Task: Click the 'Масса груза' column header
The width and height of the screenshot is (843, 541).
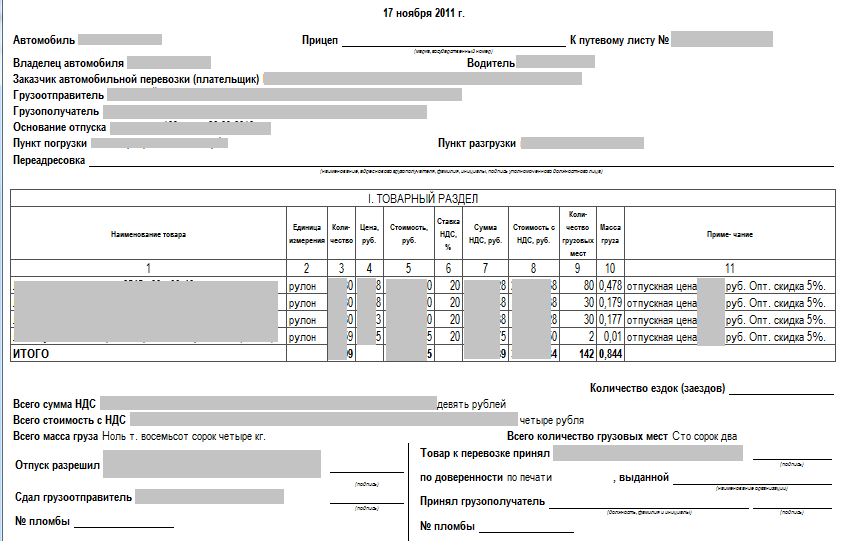Action: tap(610, 234)
